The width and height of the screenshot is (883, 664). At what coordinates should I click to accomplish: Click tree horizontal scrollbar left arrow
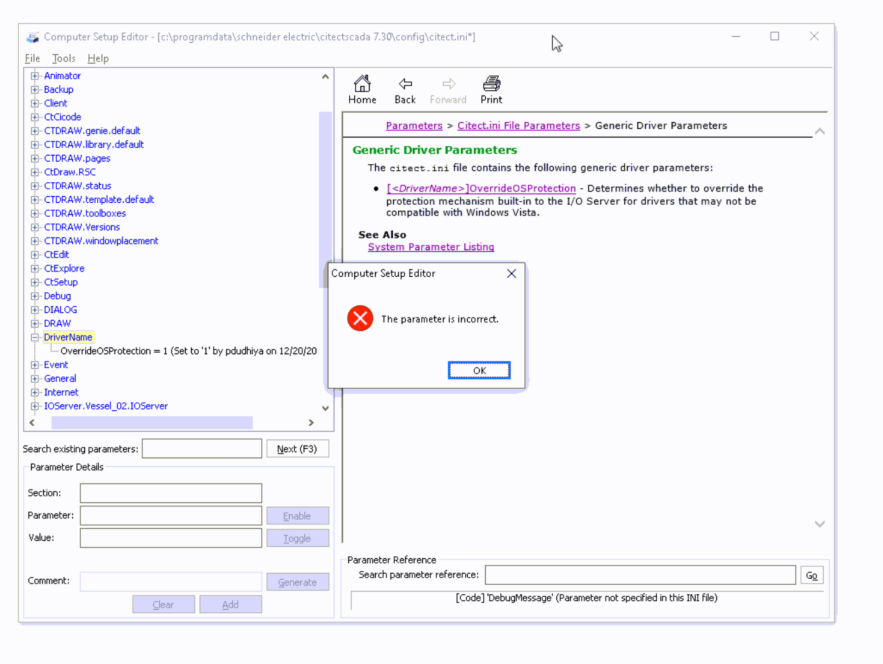click(x=32, y=422)
